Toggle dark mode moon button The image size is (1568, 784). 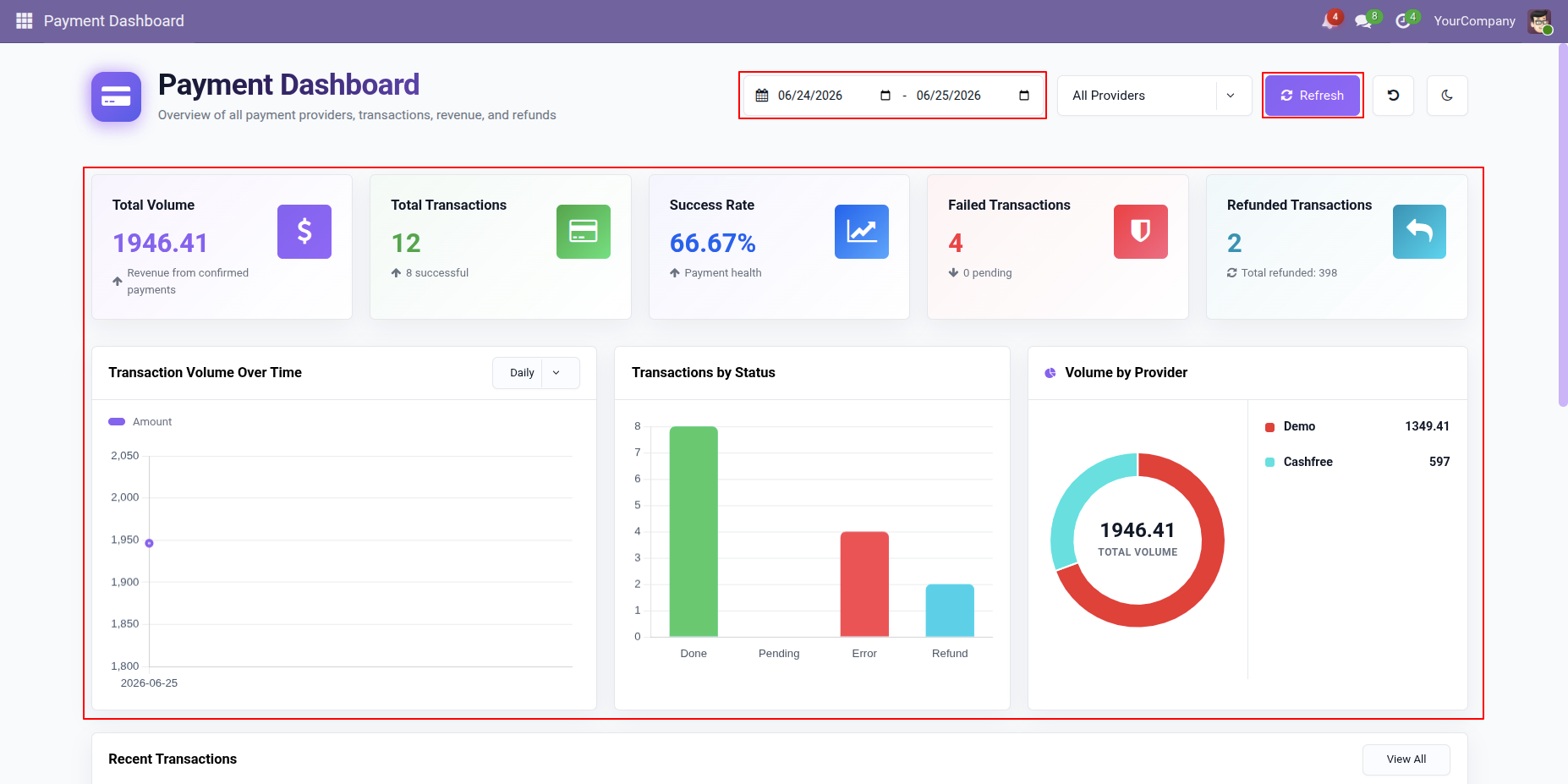1447,96
